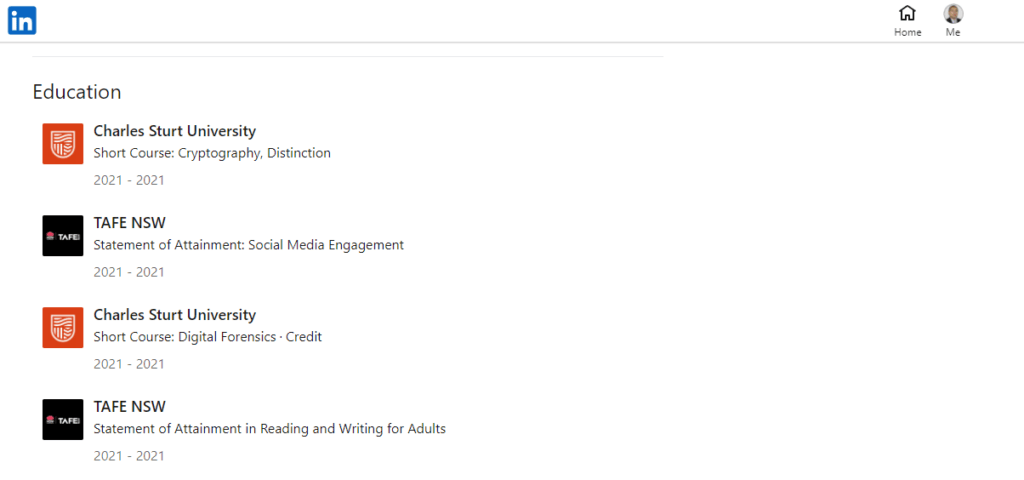Select Charles Sturt logo beside Digital Forensics
The height and width of the screenshot is (480, 1024).
click(63, 328)
